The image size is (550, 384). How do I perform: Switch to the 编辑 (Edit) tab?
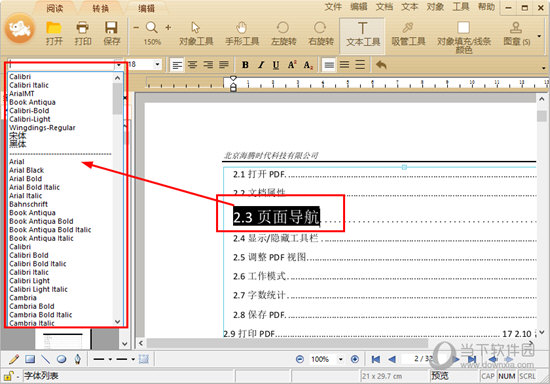[146, 8]
